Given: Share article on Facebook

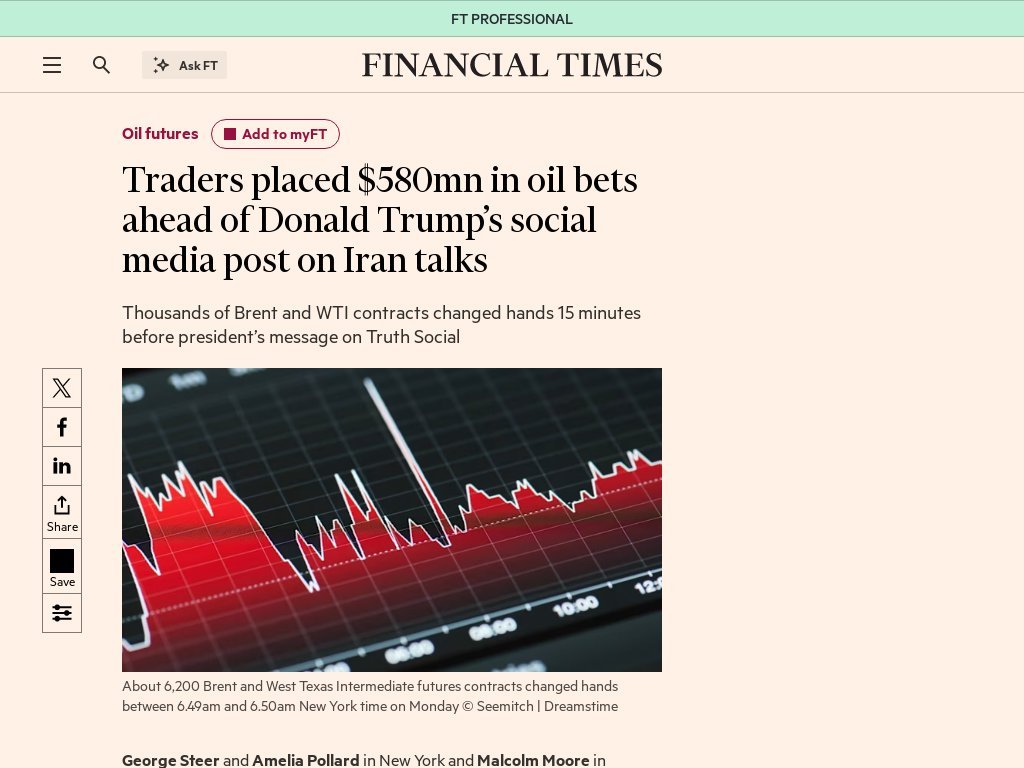Looking at the screenshot, I should click(61, 426).
